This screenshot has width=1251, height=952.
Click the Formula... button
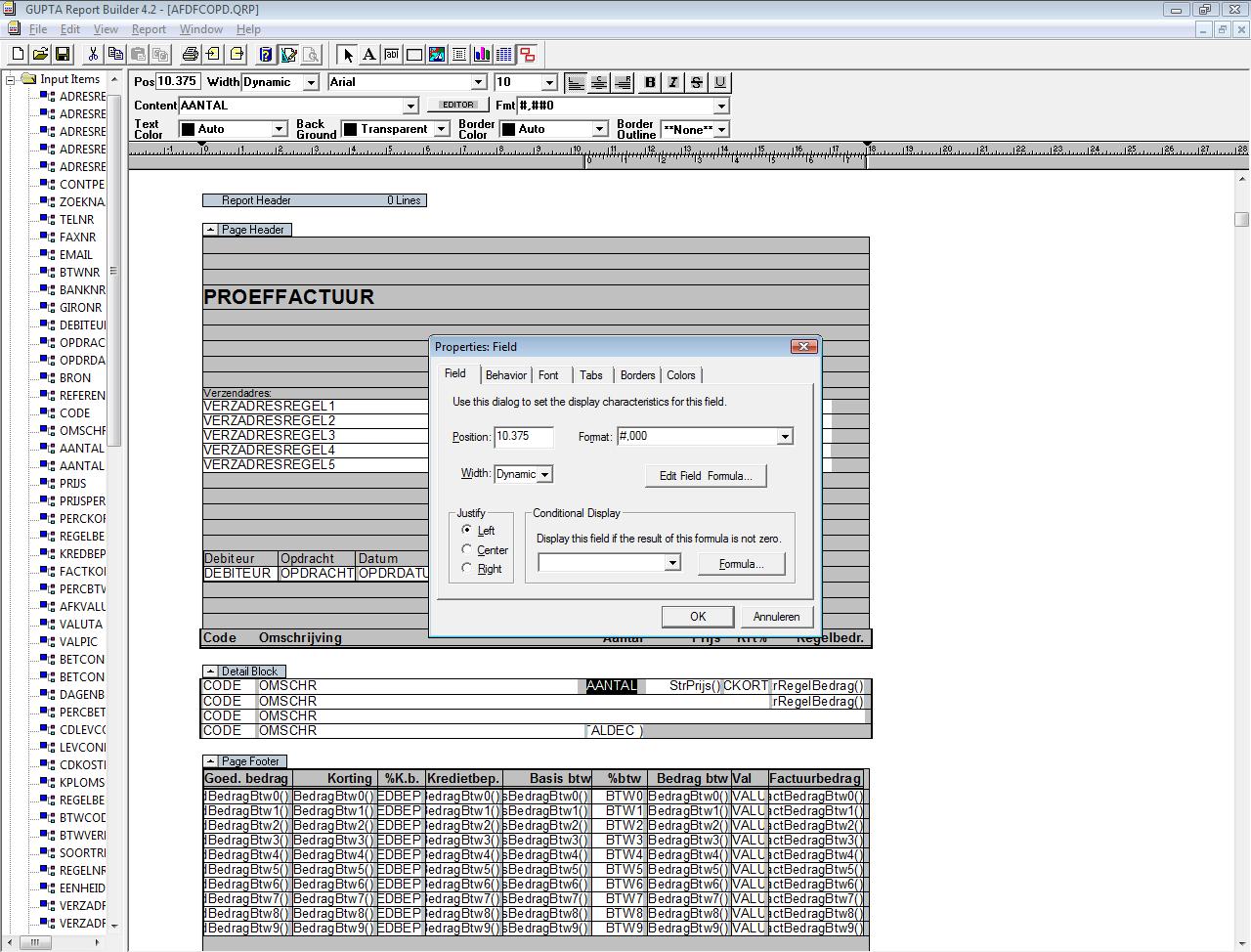[742, 564]
